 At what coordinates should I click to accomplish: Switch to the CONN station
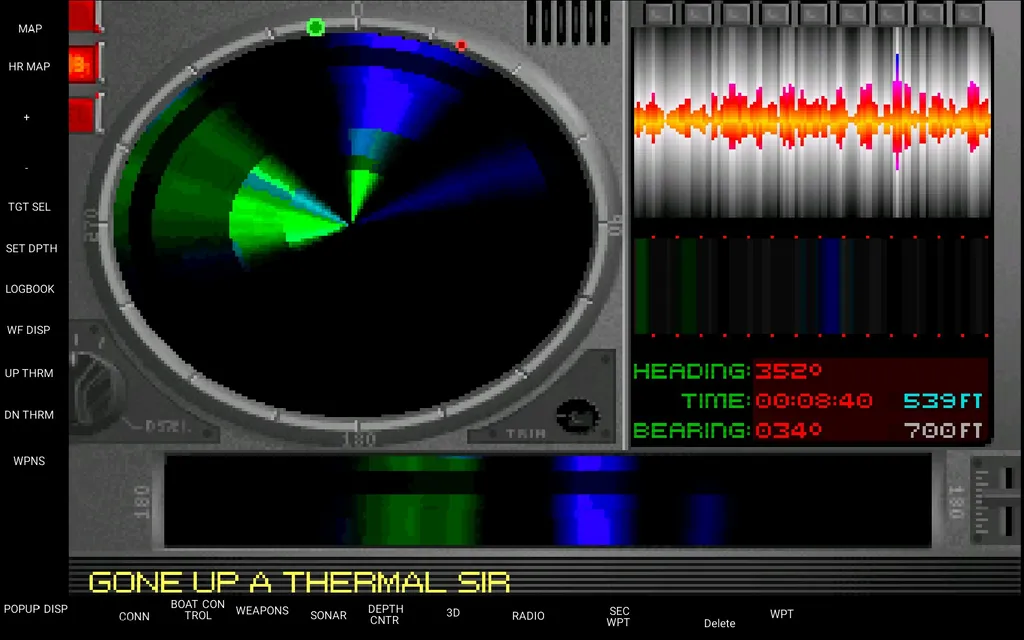point(134,616)
